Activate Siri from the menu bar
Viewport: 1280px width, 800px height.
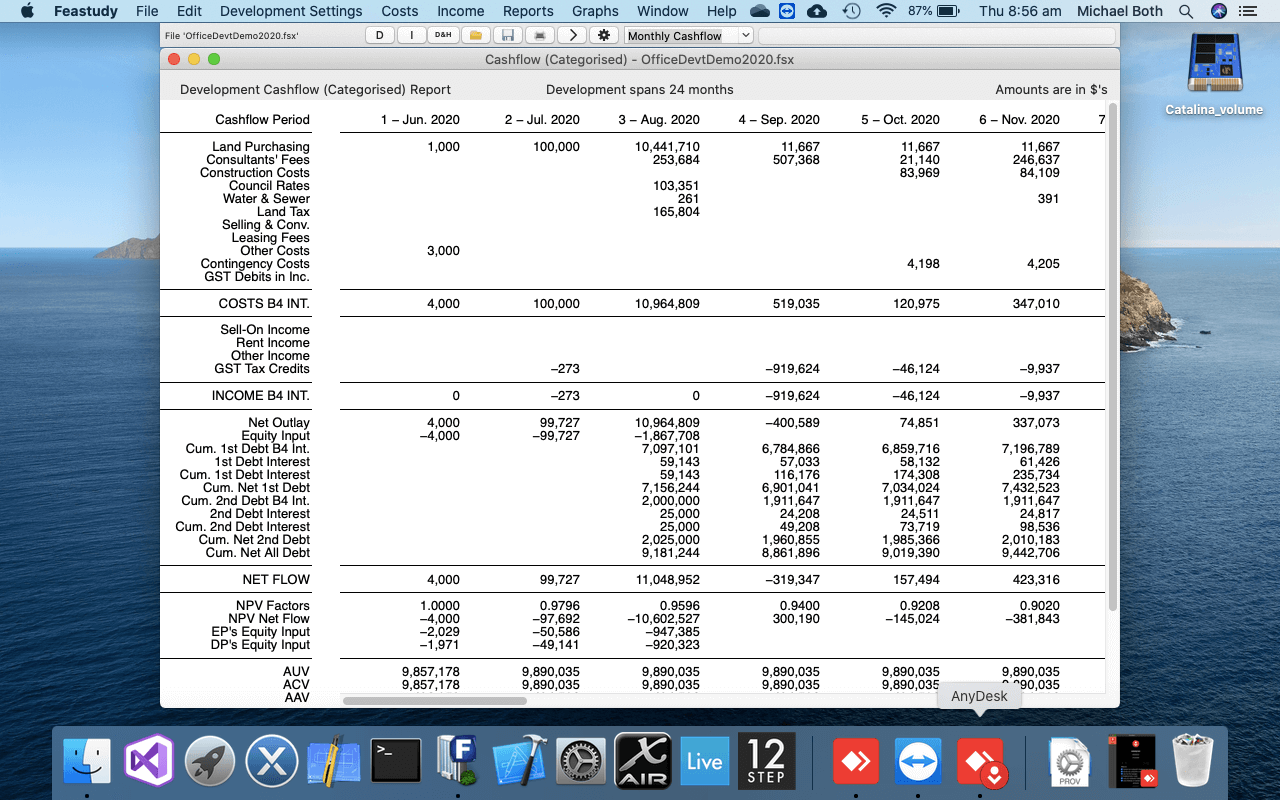pyautogui.click(x=1218, y=11)
